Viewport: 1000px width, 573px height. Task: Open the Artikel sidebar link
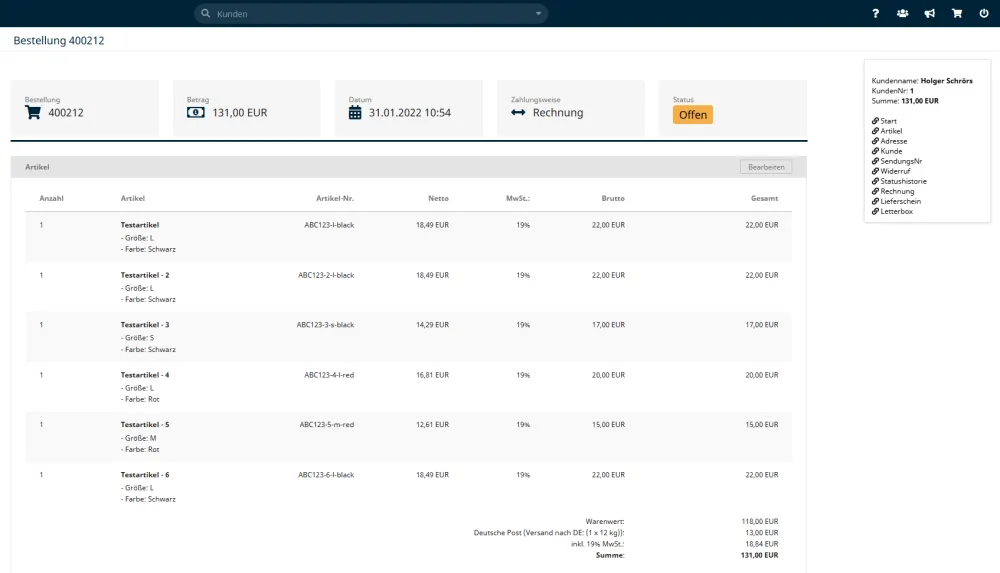891,131
